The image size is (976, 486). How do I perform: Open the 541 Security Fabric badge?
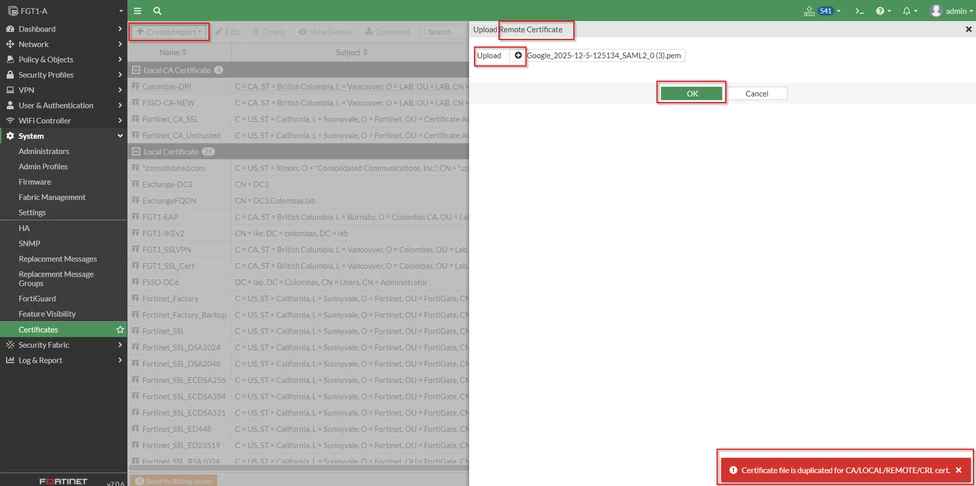point(825,11)
